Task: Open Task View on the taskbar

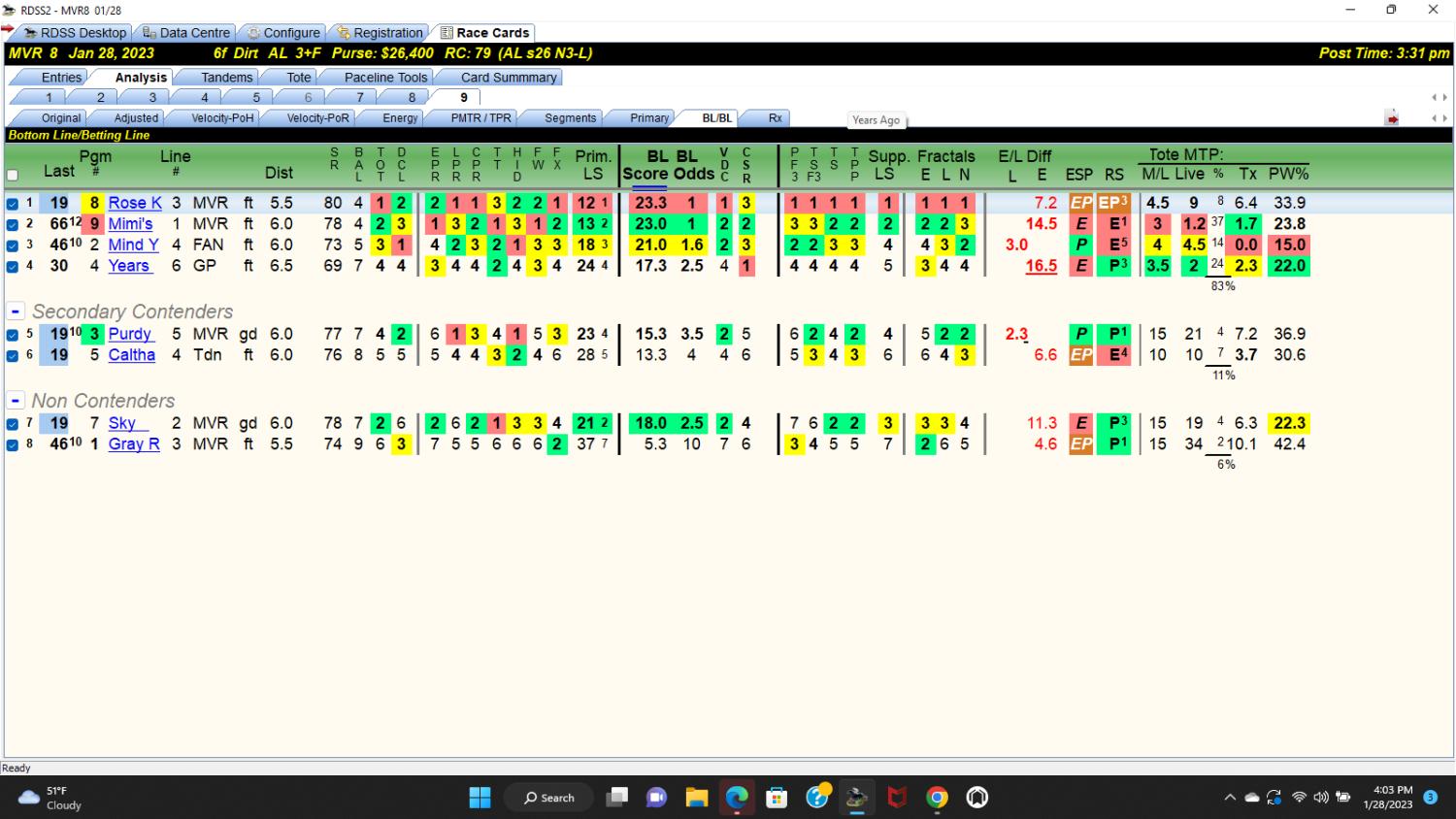Action: 616,798
